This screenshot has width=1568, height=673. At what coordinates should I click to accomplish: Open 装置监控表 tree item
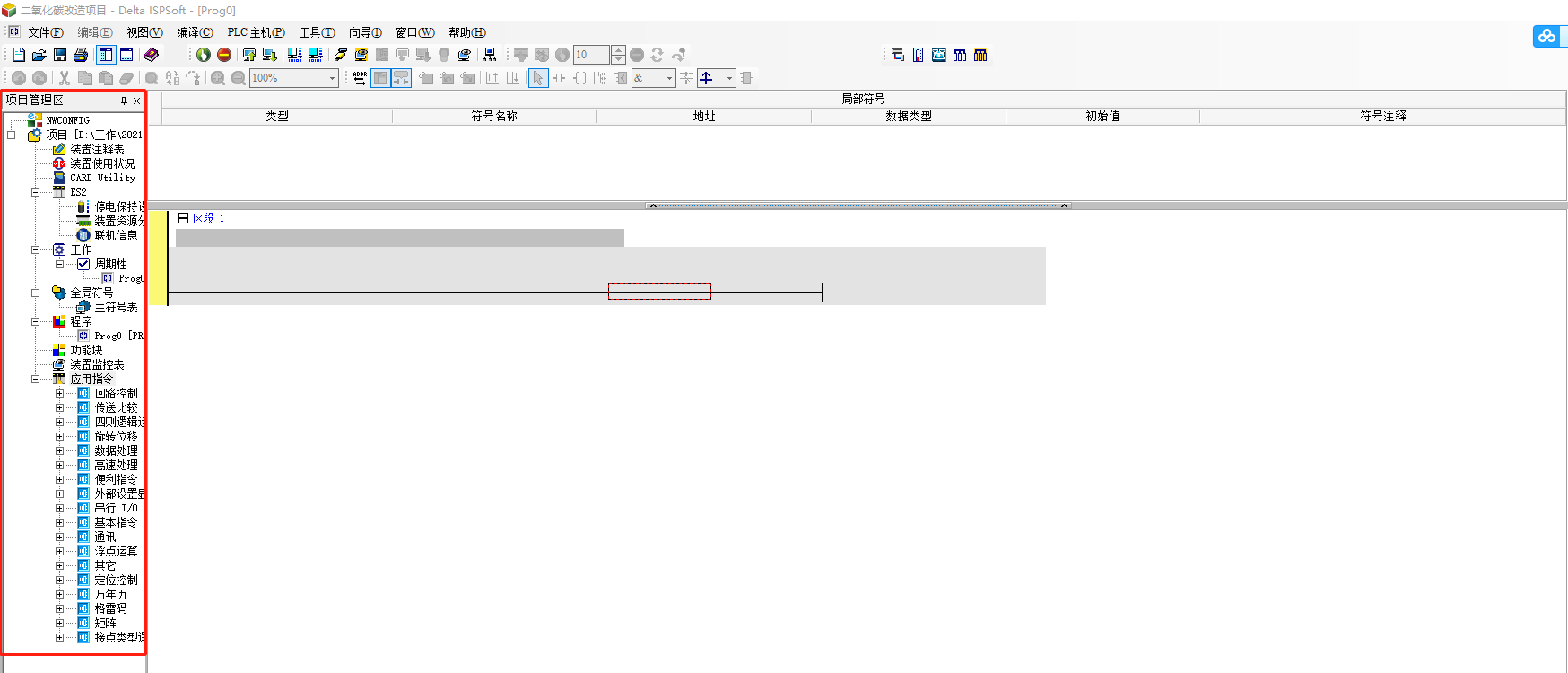(97, 364)
